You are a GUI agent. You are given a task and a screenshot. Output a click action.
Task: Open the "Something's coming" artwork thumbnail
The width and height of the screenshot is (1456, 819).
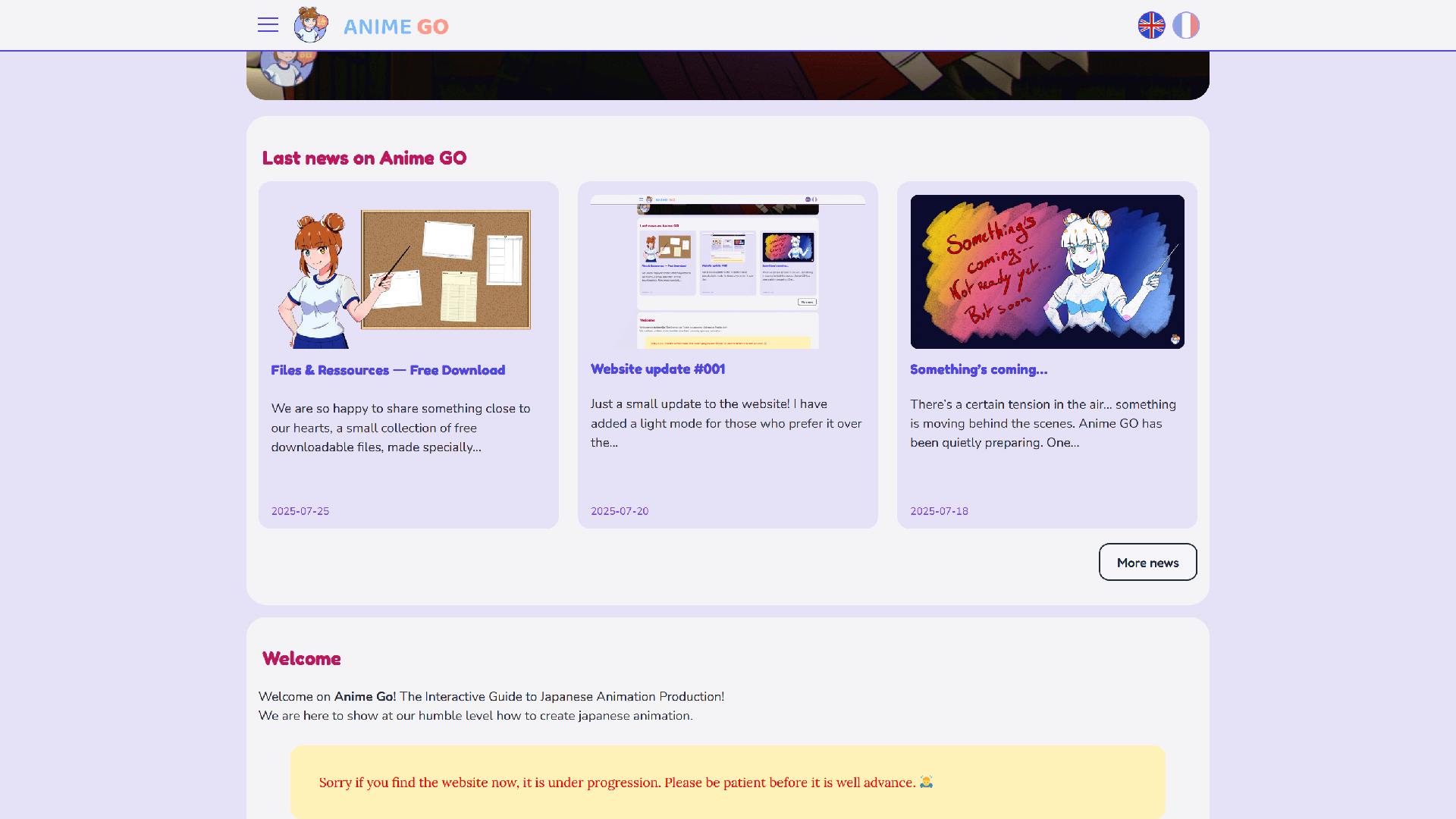pyautogui.click(x=1046, y=271)
